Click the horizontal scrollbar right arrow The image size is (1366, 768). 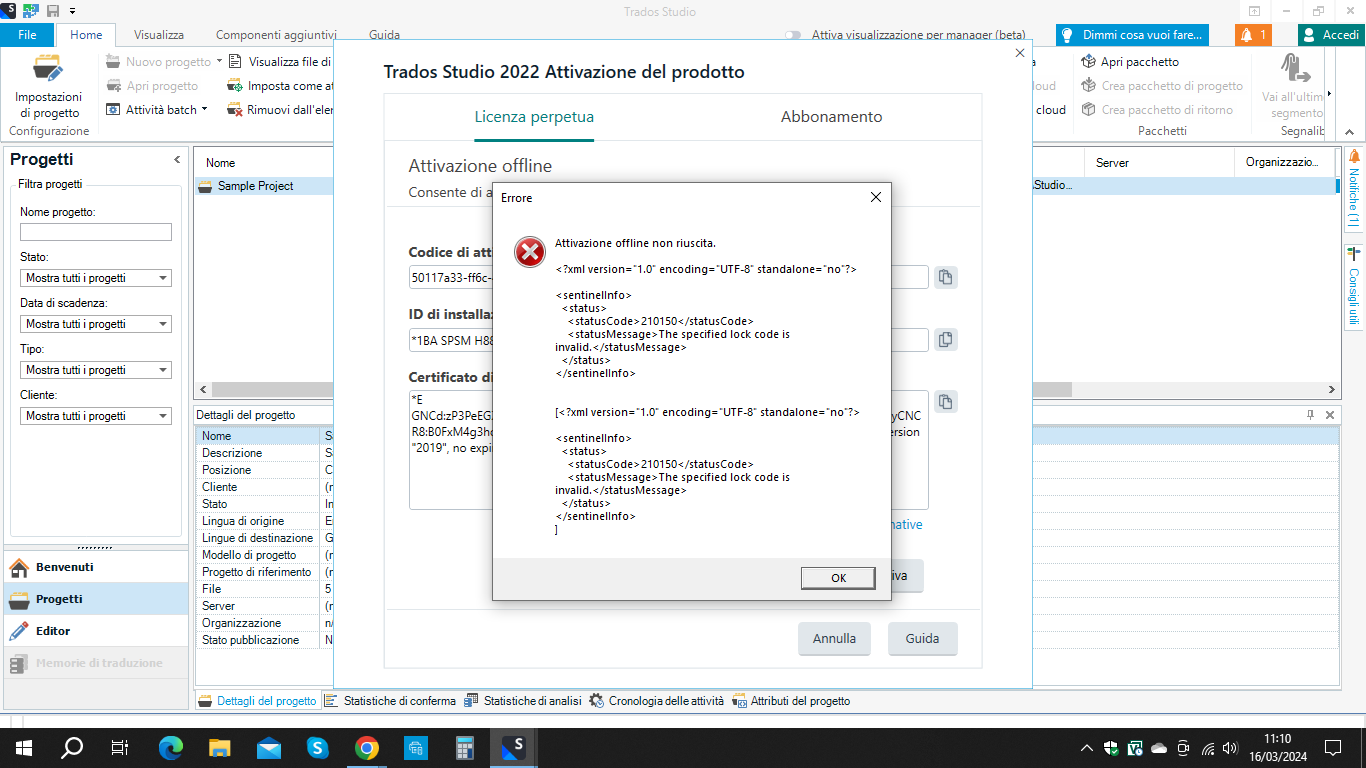click(1331, 390)
